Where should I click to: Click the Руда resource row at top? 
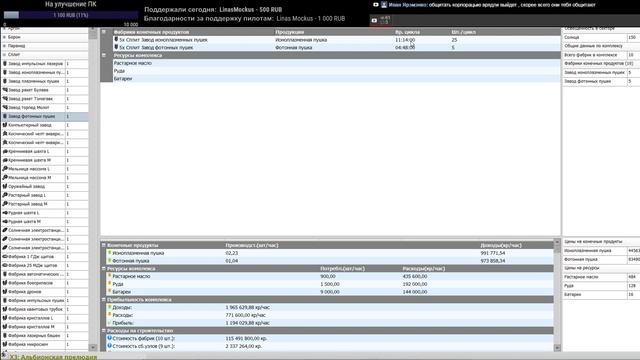coord(337,71)
